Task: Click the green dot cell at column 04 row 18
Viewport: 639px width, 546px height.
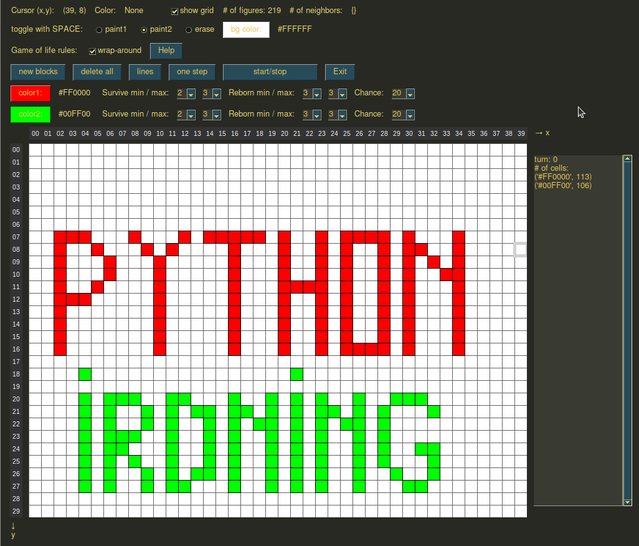Action: [x=85, y=374]
